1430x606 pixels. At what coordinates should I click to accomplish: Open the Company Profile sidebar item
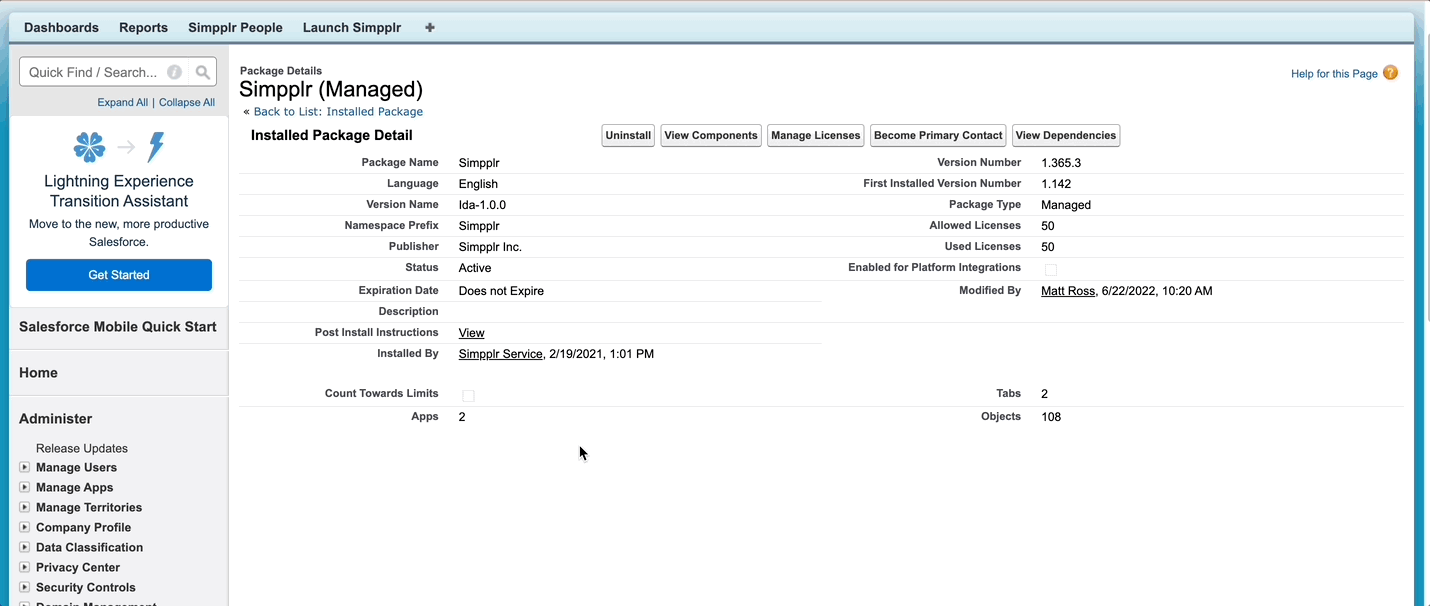pos(83,527)
